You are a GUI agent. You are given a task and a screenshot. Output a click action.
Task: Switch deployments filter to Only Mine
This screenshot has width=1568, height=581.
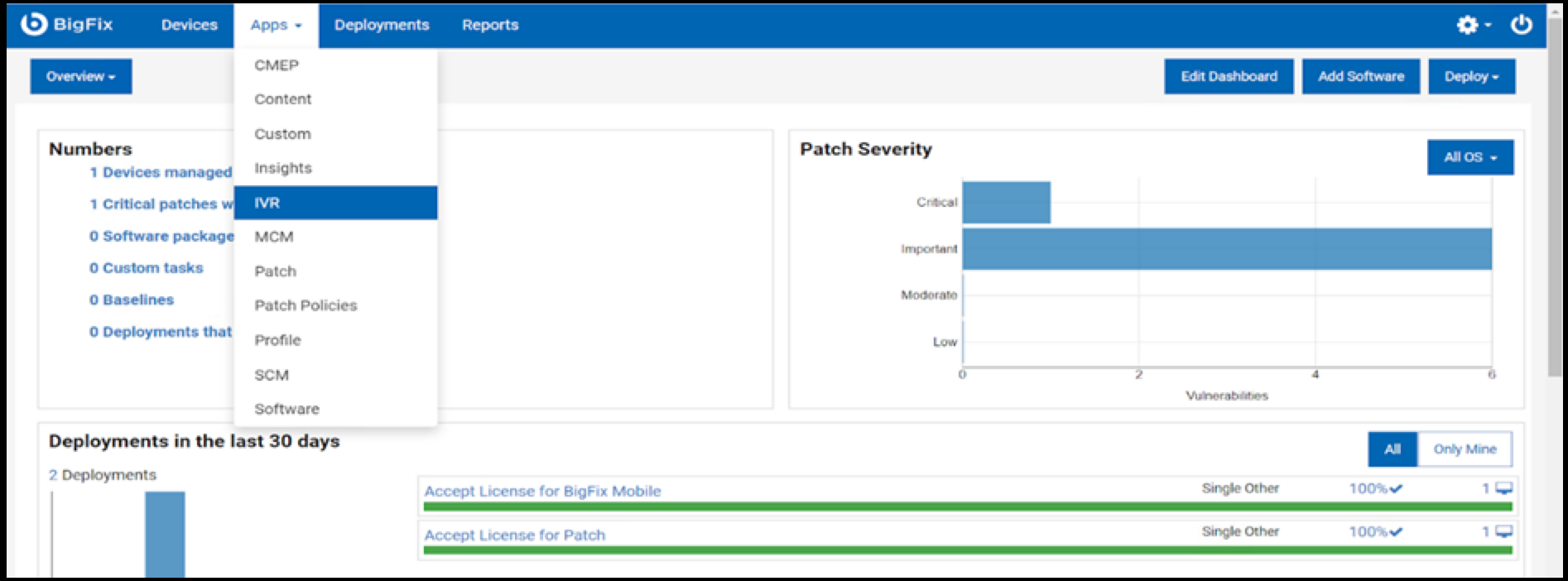1465,449
